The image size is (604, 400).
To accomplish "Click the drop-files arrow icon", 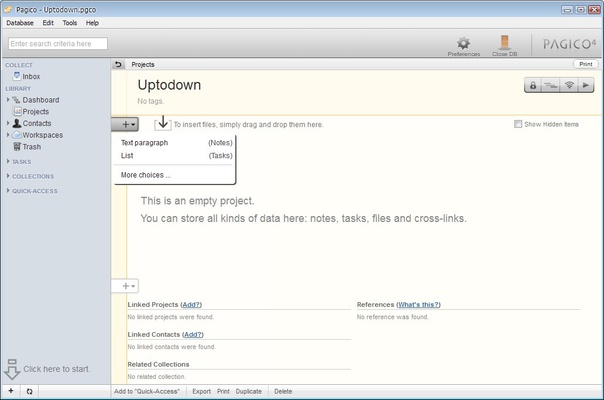I will pyautogui.click(x=163, y=123).
